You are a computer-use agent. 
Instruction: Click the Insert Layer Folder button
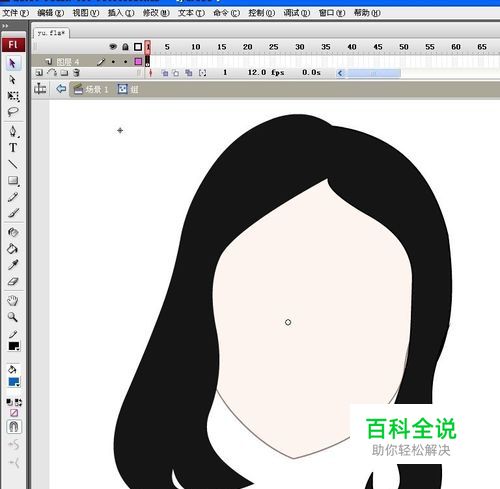tap(64, 73)
